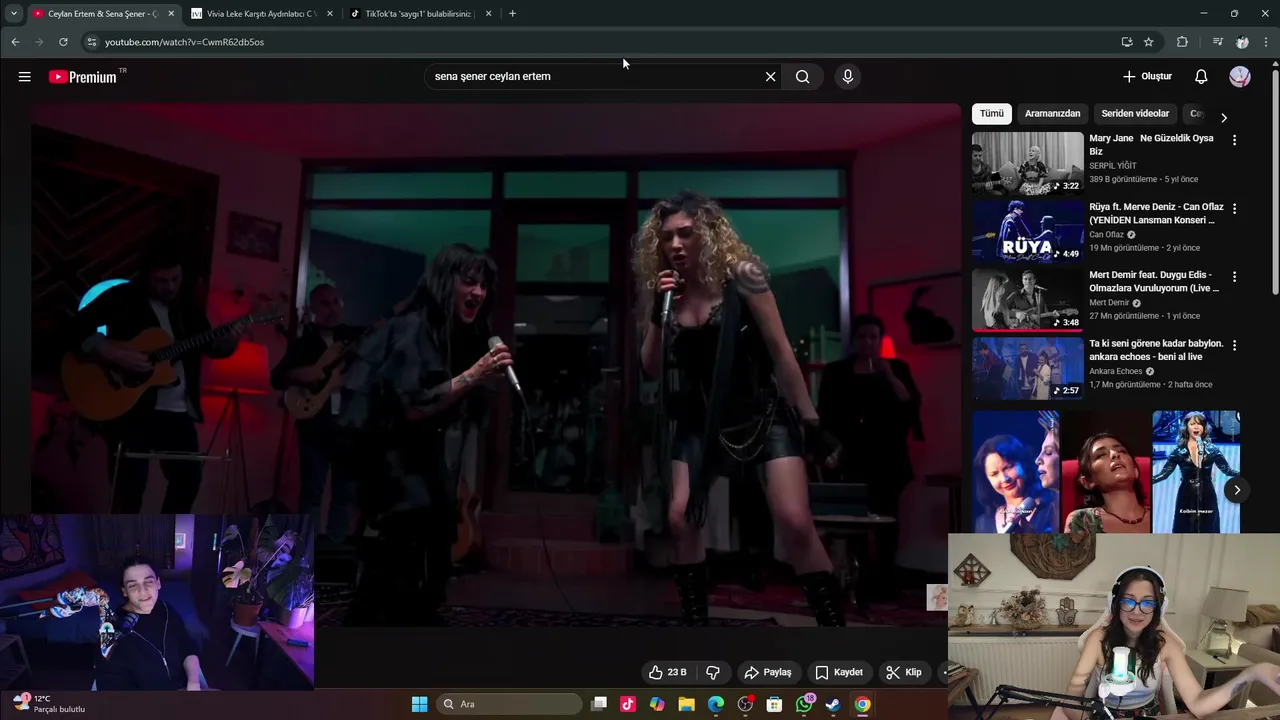The height and width of the screenshot is (720, 1280).
Task: Open the Rüya ft. Merve Deniz video title
Action: point(1156,213)
